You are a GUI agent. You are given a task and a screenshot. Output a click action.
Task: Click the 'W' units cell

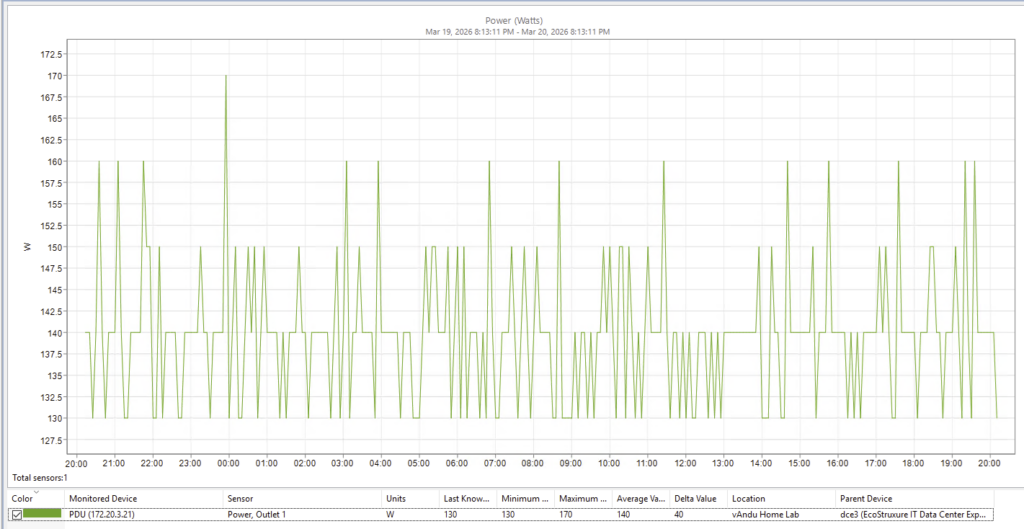(x=410, y=515)
